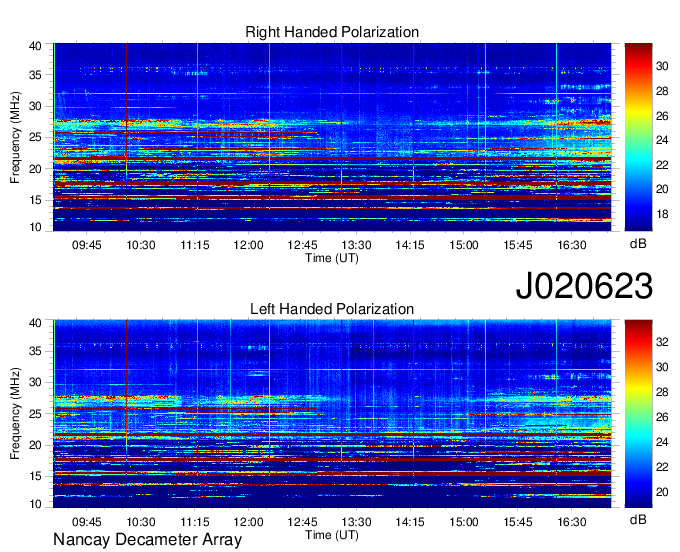Click the 15:45 time tick of the right-handed plot

pyautogui.click(x=518, y=245)
